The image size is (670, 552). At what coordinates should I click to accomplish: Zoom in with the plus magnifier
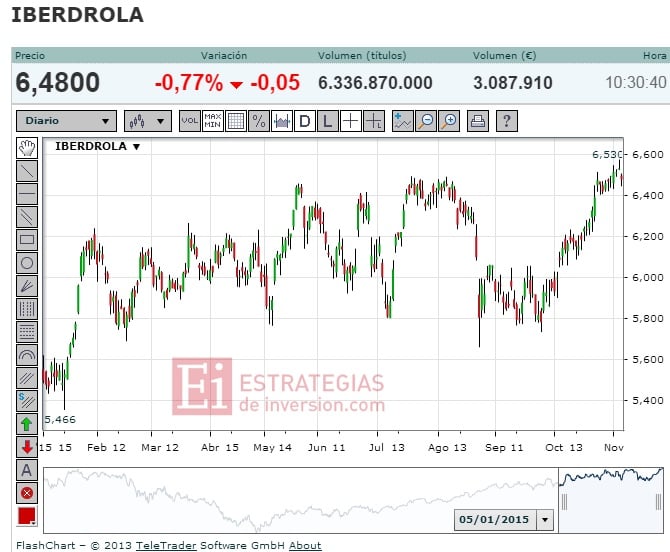point(449,121)
